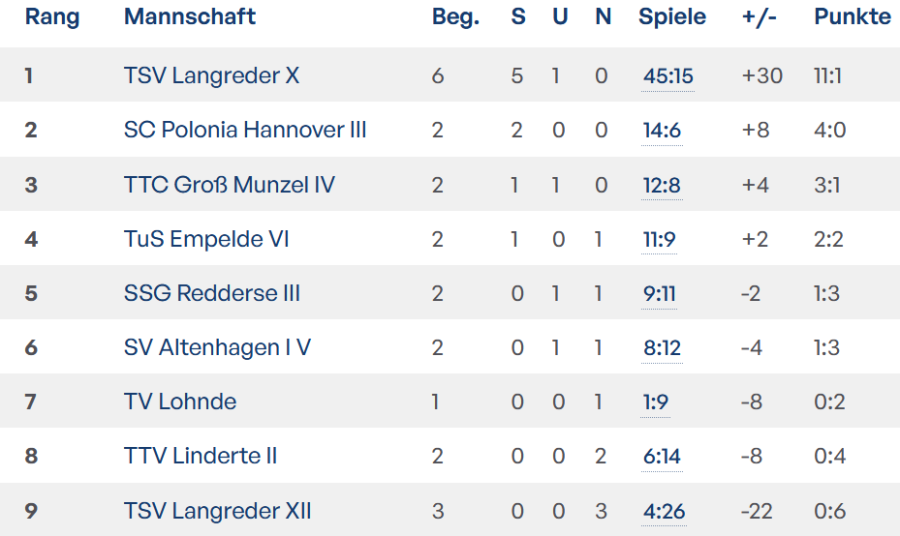900x536 pixels.
Task: Open the 11:9 games score details
Action: pyautogui.click(x=660, y=239)
